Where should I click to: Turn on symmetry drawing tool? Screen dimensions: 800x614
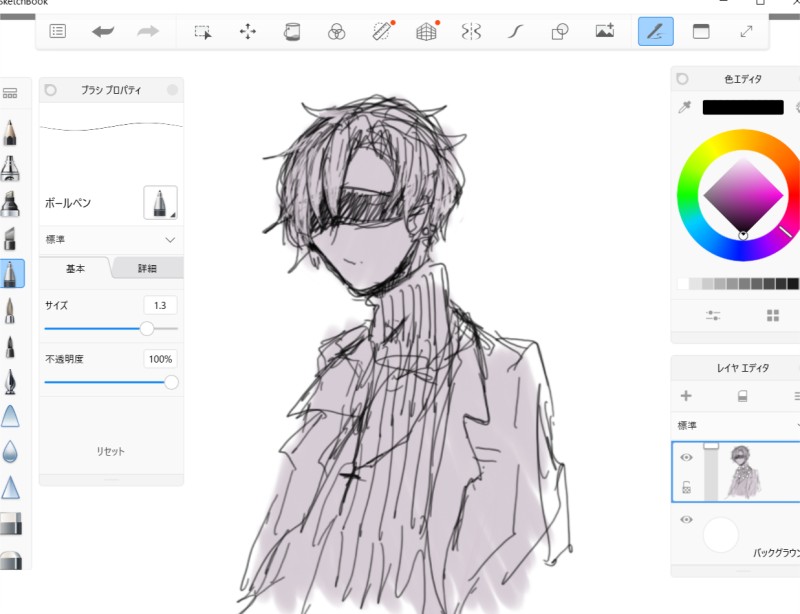click(x=471, y=32)
